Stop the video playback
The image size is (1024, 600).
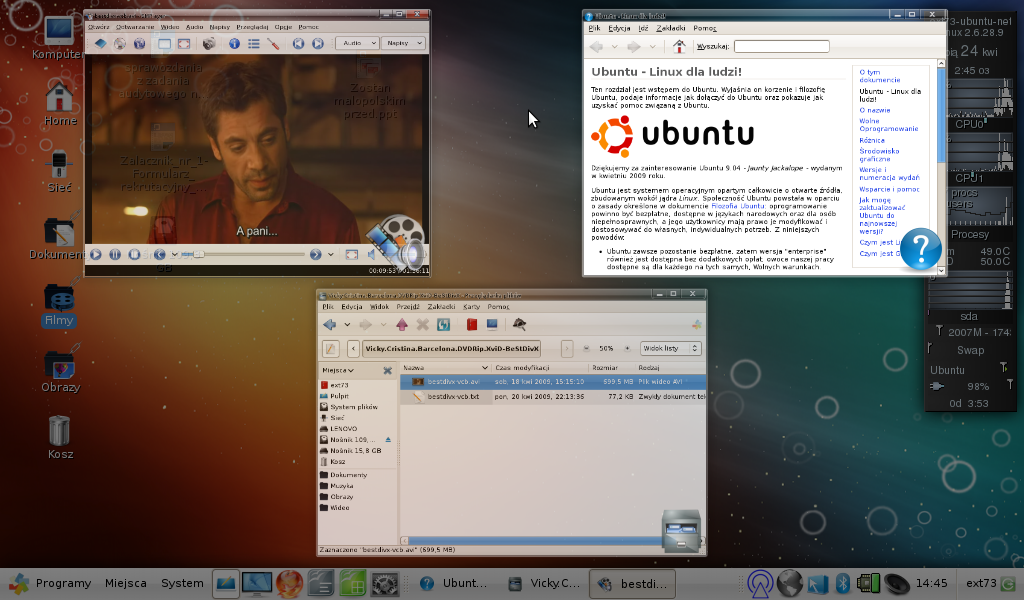pos(134,254)
